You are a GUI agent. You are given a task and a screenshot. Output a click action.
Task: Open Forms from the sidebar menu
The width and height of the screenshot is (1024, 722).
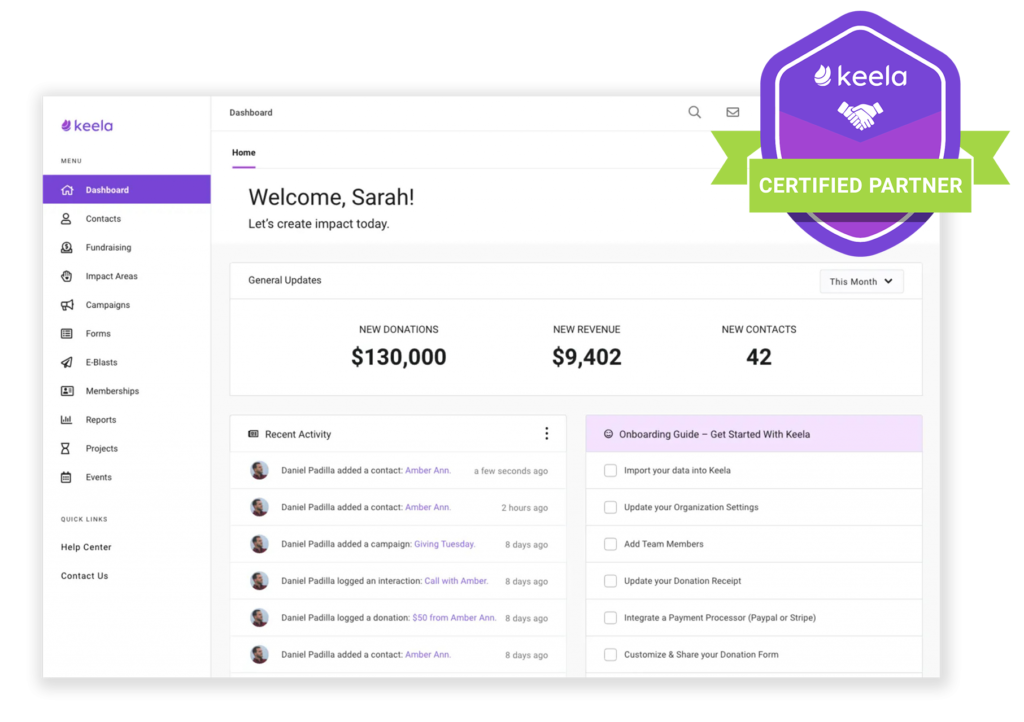coord(127,334)
